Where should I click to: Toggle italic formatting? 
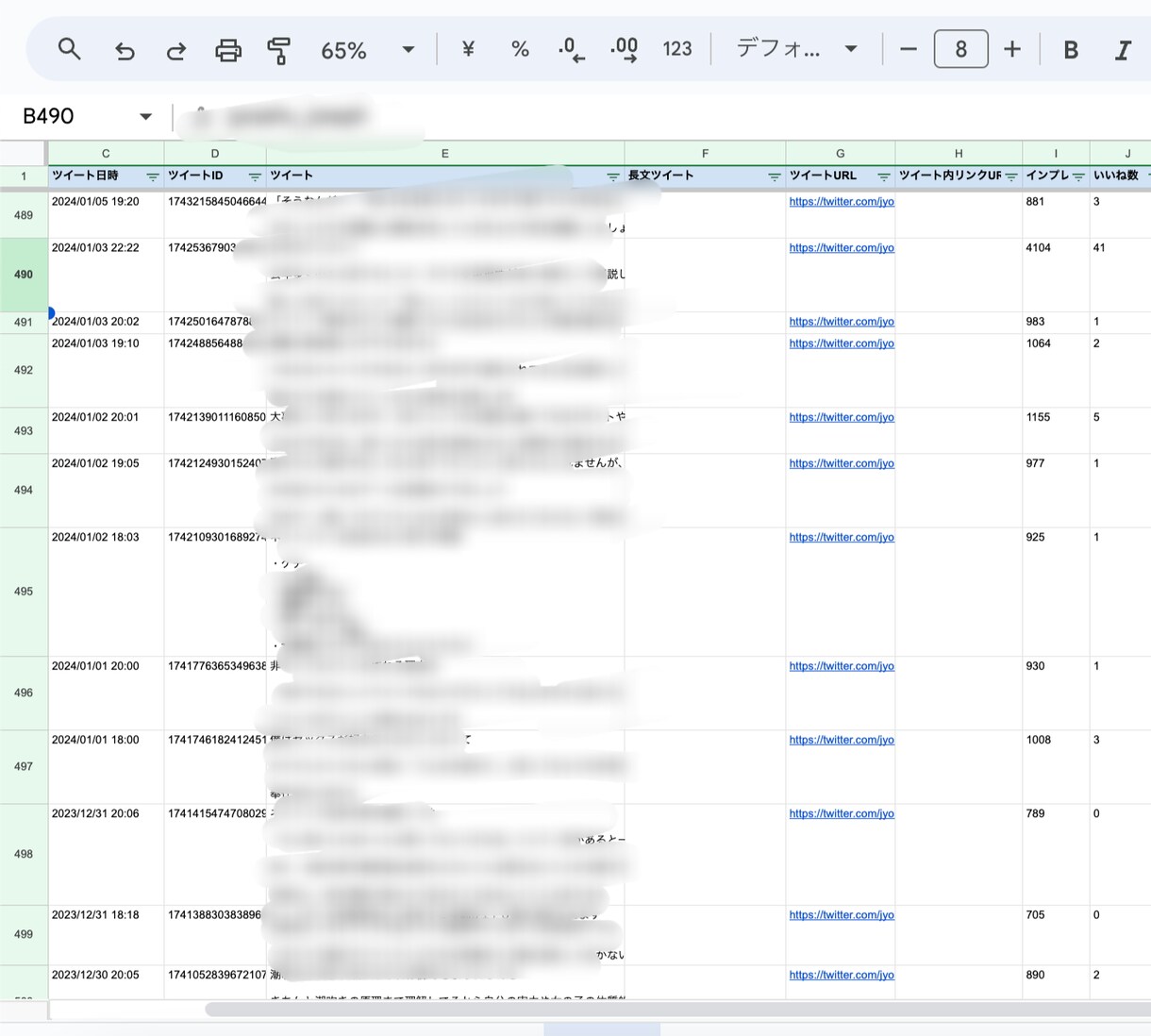[x=1123, y=50]
